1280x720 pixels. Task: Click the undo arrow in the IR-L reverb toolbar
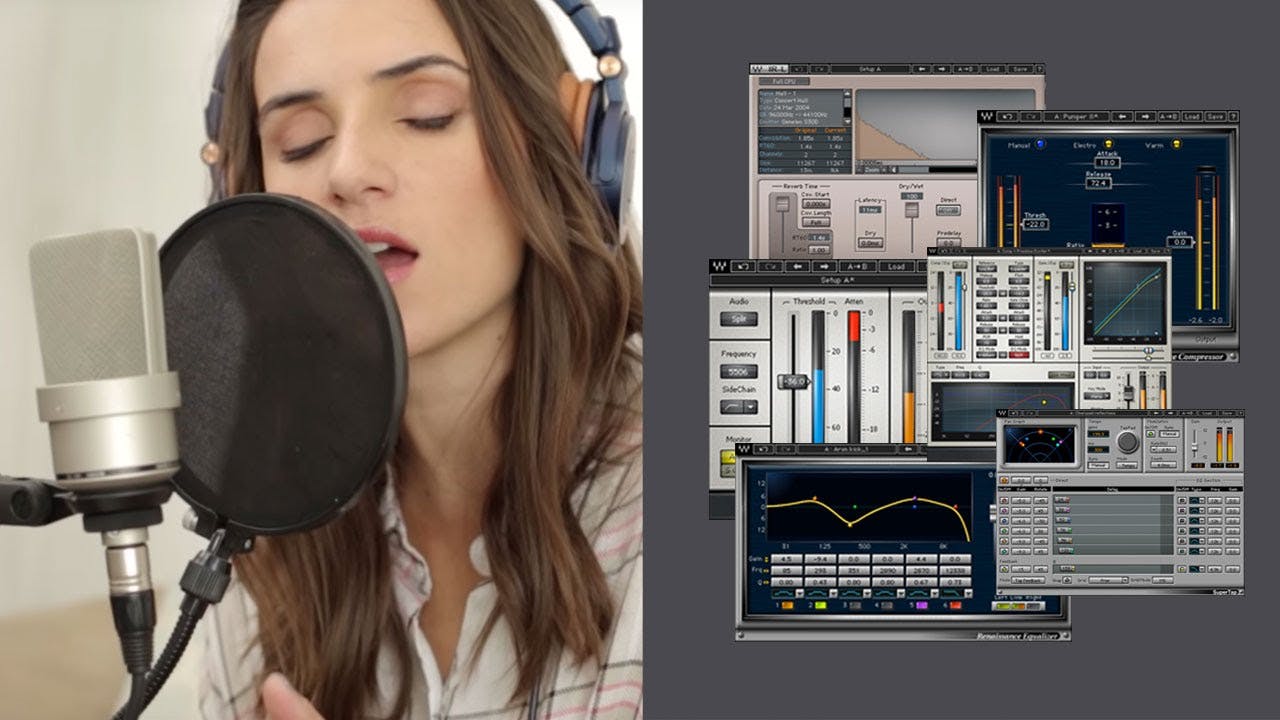(x=800, y=69)
